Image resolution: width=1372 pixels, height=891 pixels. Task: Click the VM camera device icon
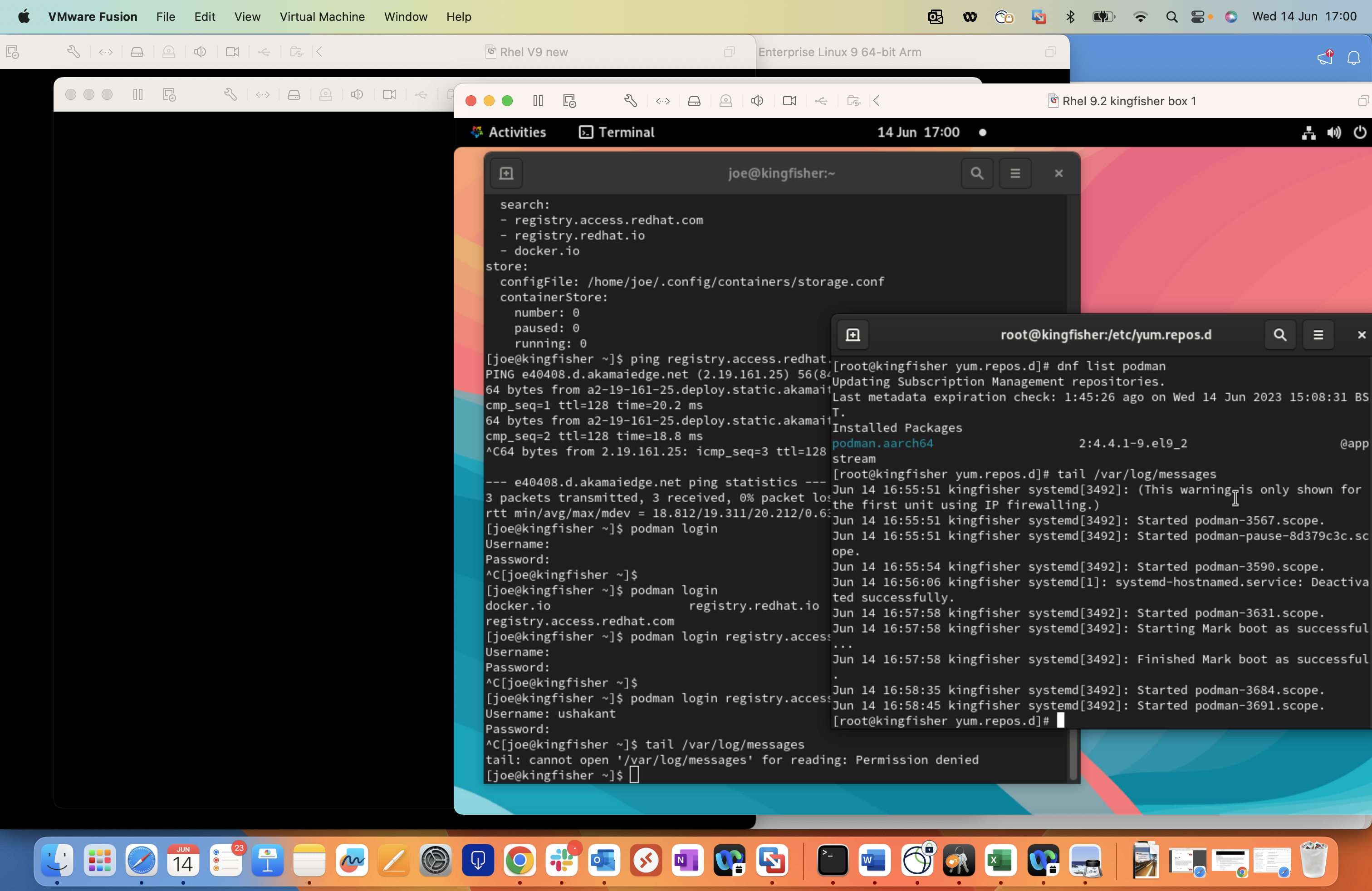[789, 101]
